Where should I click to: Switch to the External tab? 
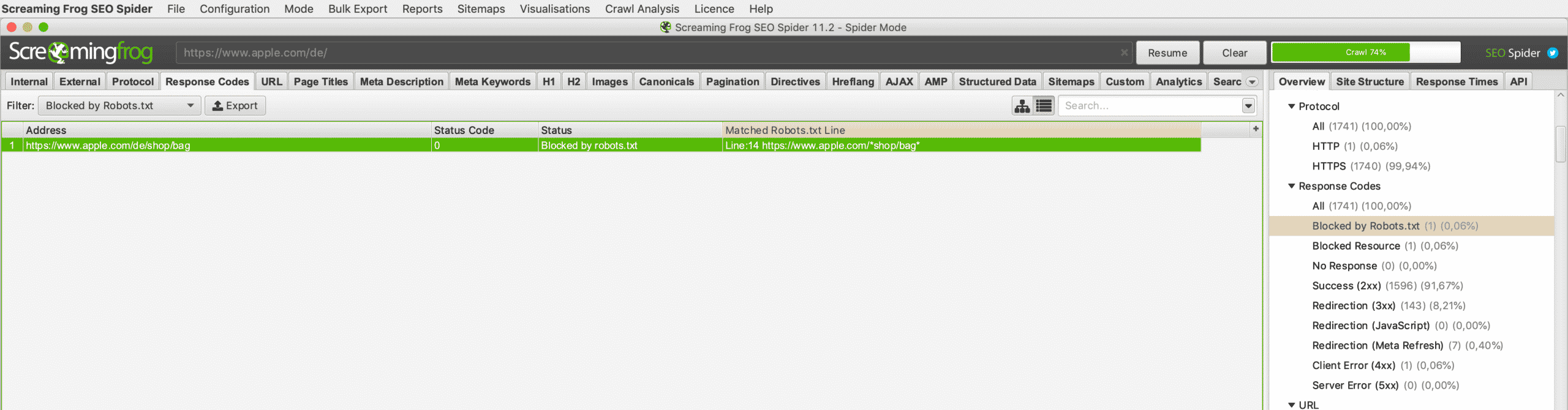[x=80, y=81]
